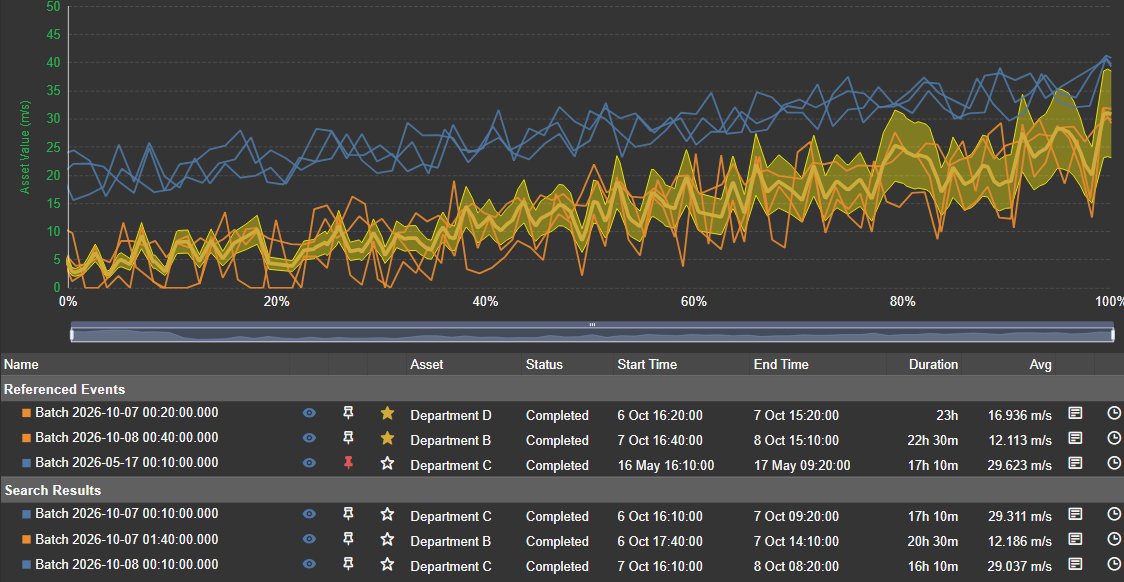Sort by Duration column header
Viewport: 1124px width, 582px height.
933,364
